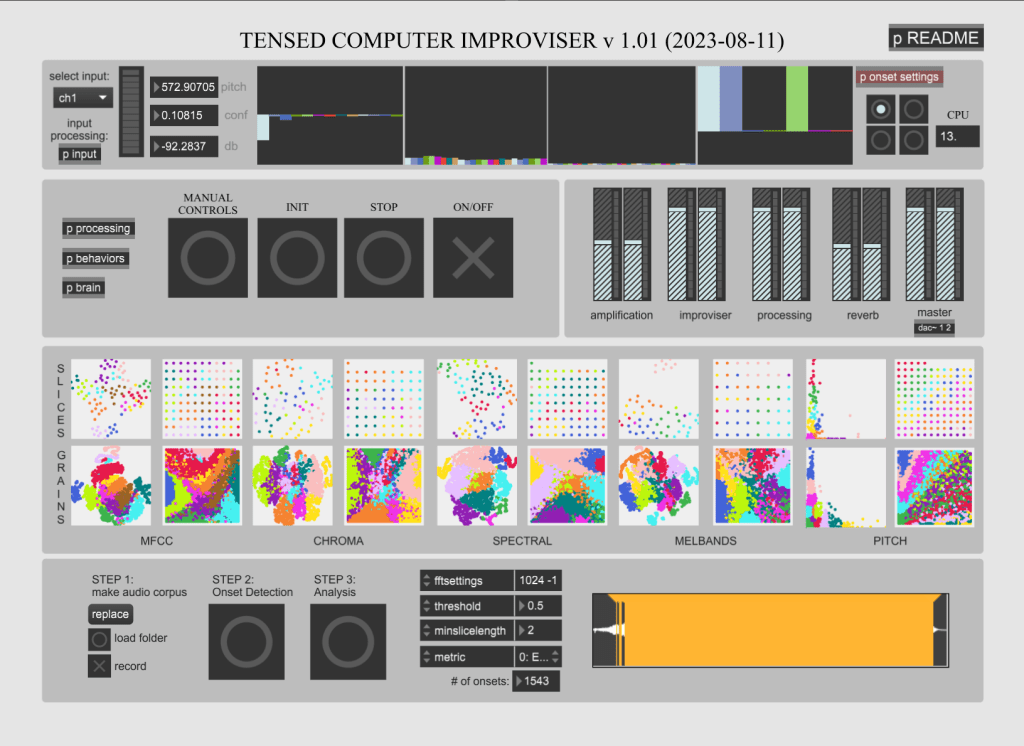
Task: Select the top-left onset radio button
Action: click(880, 109)
